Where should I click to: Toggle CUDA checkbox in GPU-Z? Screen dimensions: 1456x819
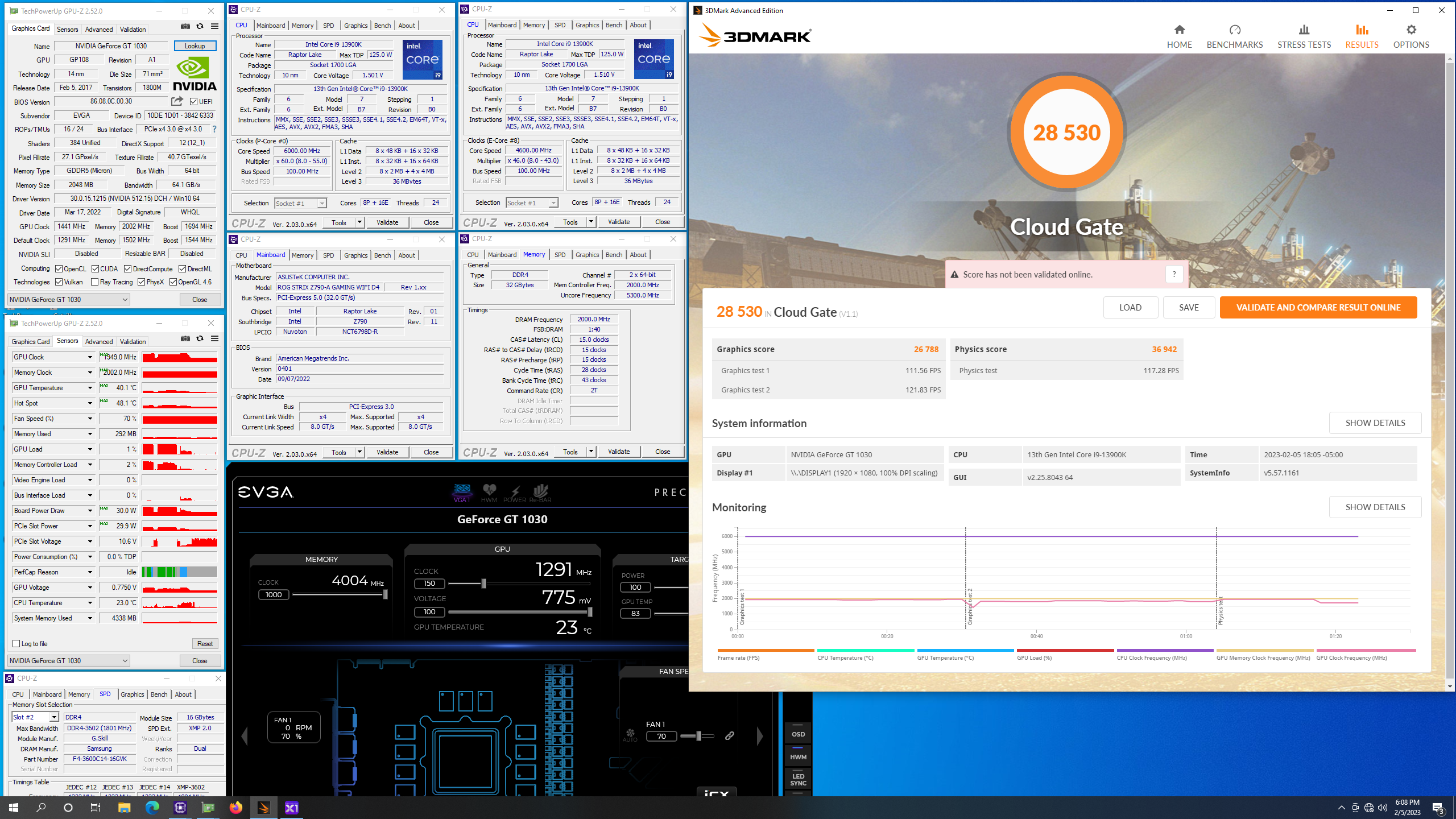95,268
